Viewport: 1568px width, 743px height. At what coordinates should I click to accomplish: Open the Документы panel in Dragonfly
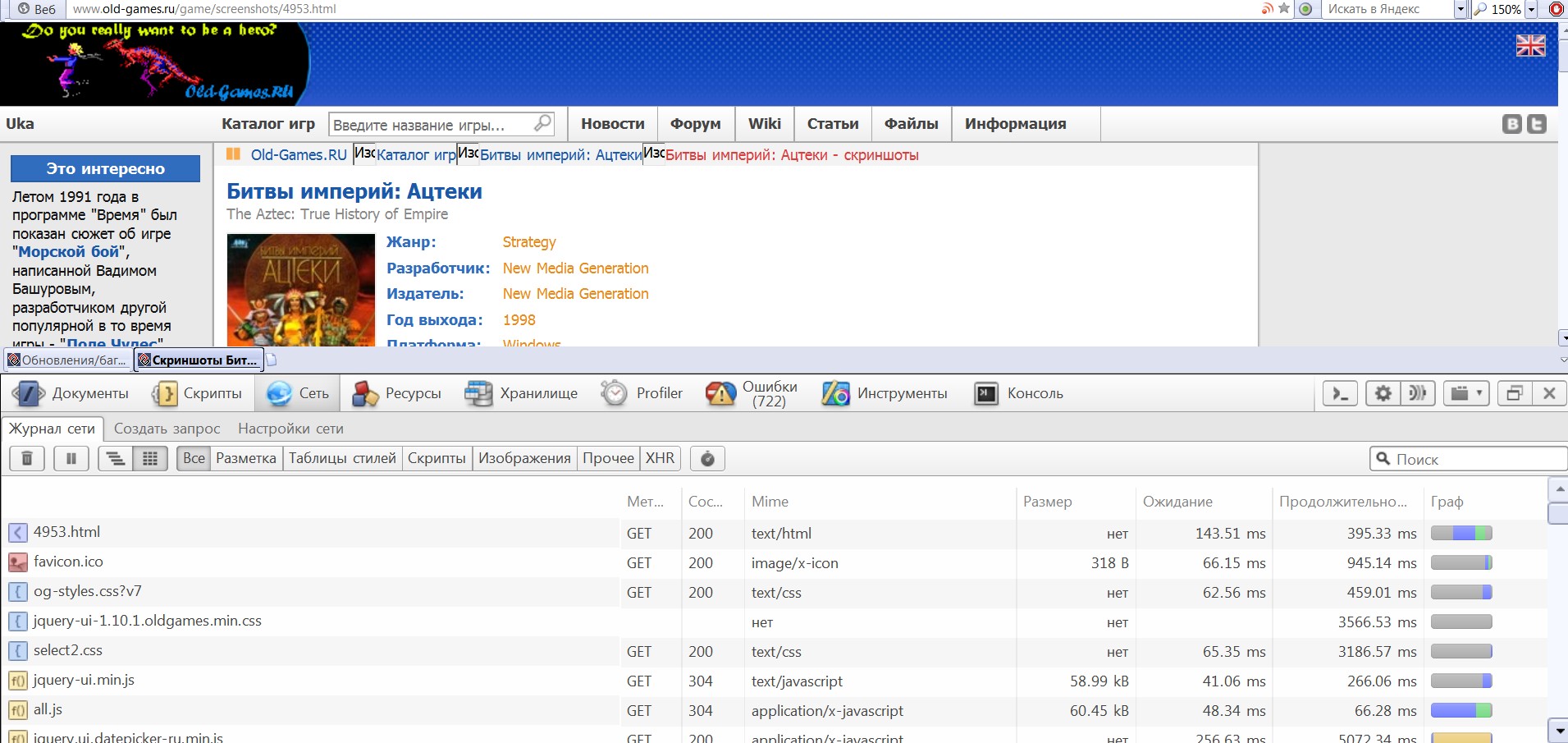click(72, 393)
